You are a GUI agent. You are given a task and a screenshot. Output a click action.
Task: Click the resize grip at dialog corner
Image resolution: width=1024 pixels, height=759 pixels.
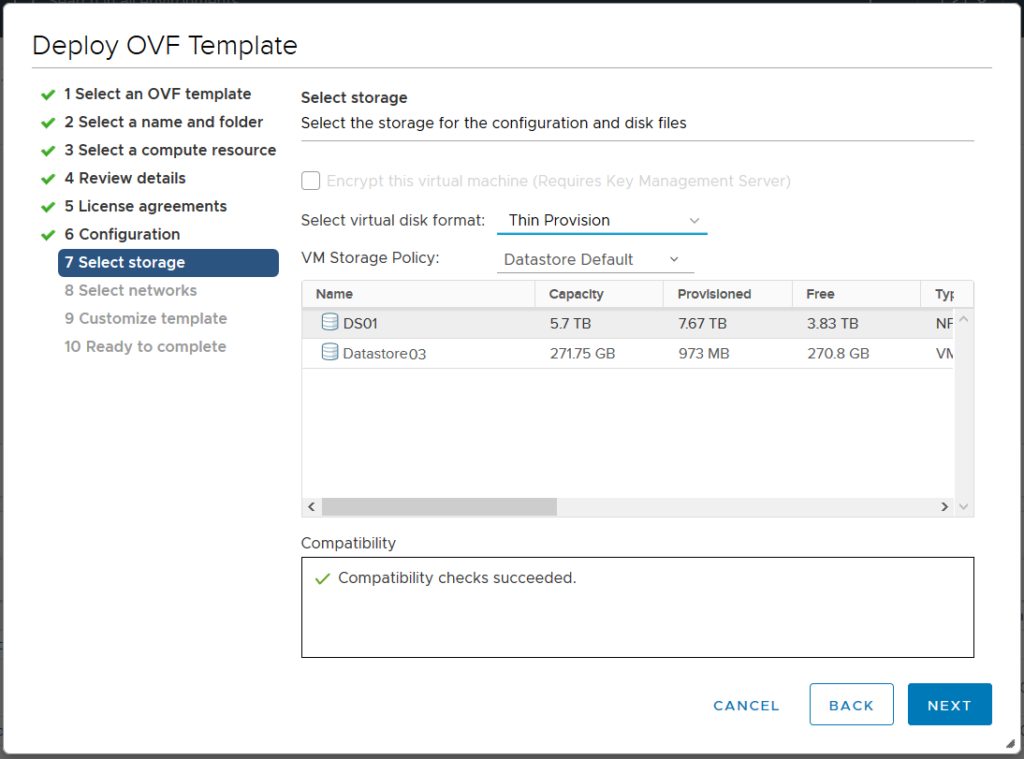pos(1008,743)
